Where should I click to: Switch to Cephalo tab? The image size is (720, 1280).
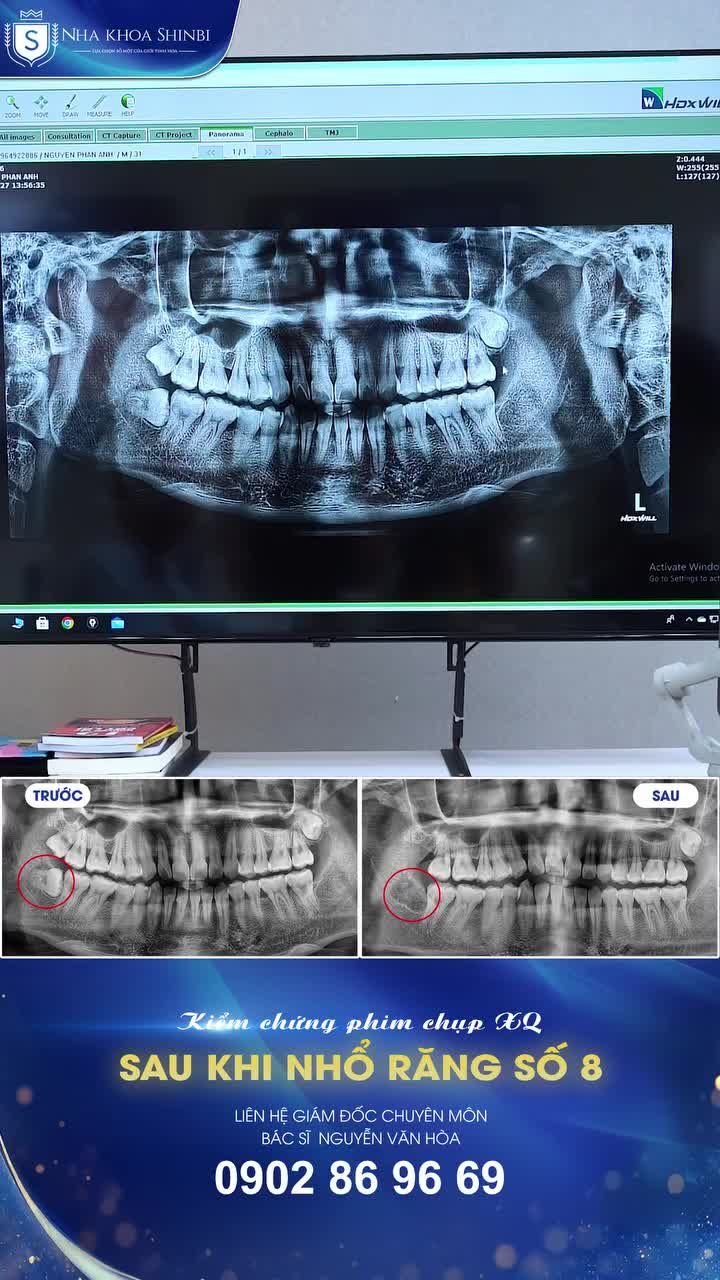(x=279, y=132)
